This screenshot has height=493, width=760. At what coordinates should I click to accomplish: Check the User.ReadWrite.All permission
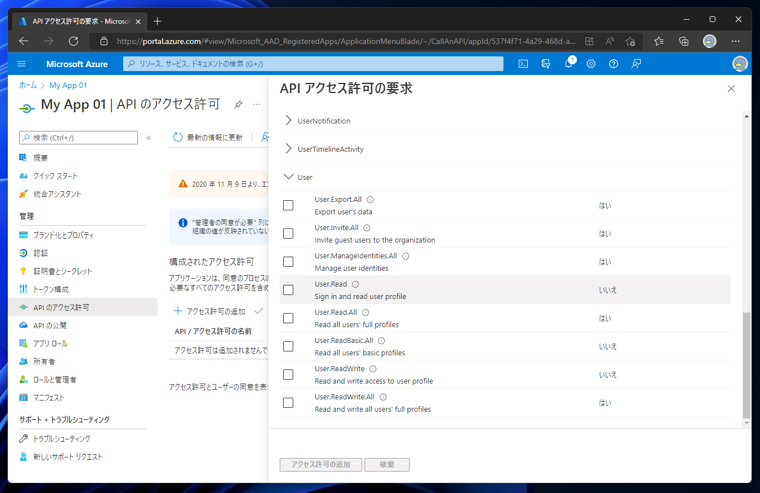tap(288, 403)
